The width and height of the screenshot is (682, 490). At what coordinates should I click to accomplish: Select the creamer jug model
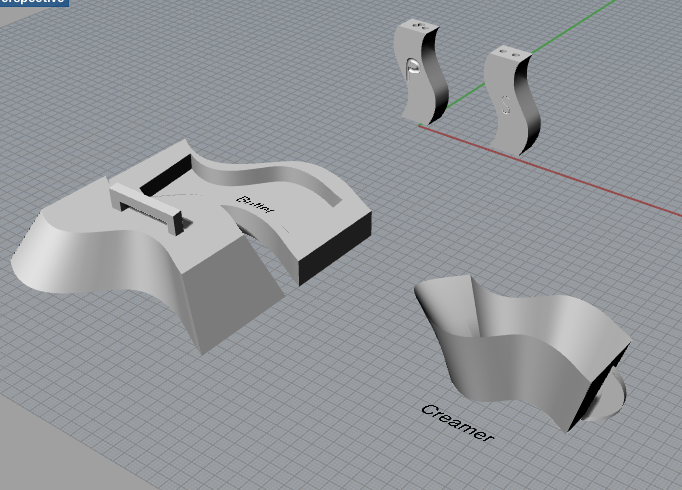click(x=522, y=352)
